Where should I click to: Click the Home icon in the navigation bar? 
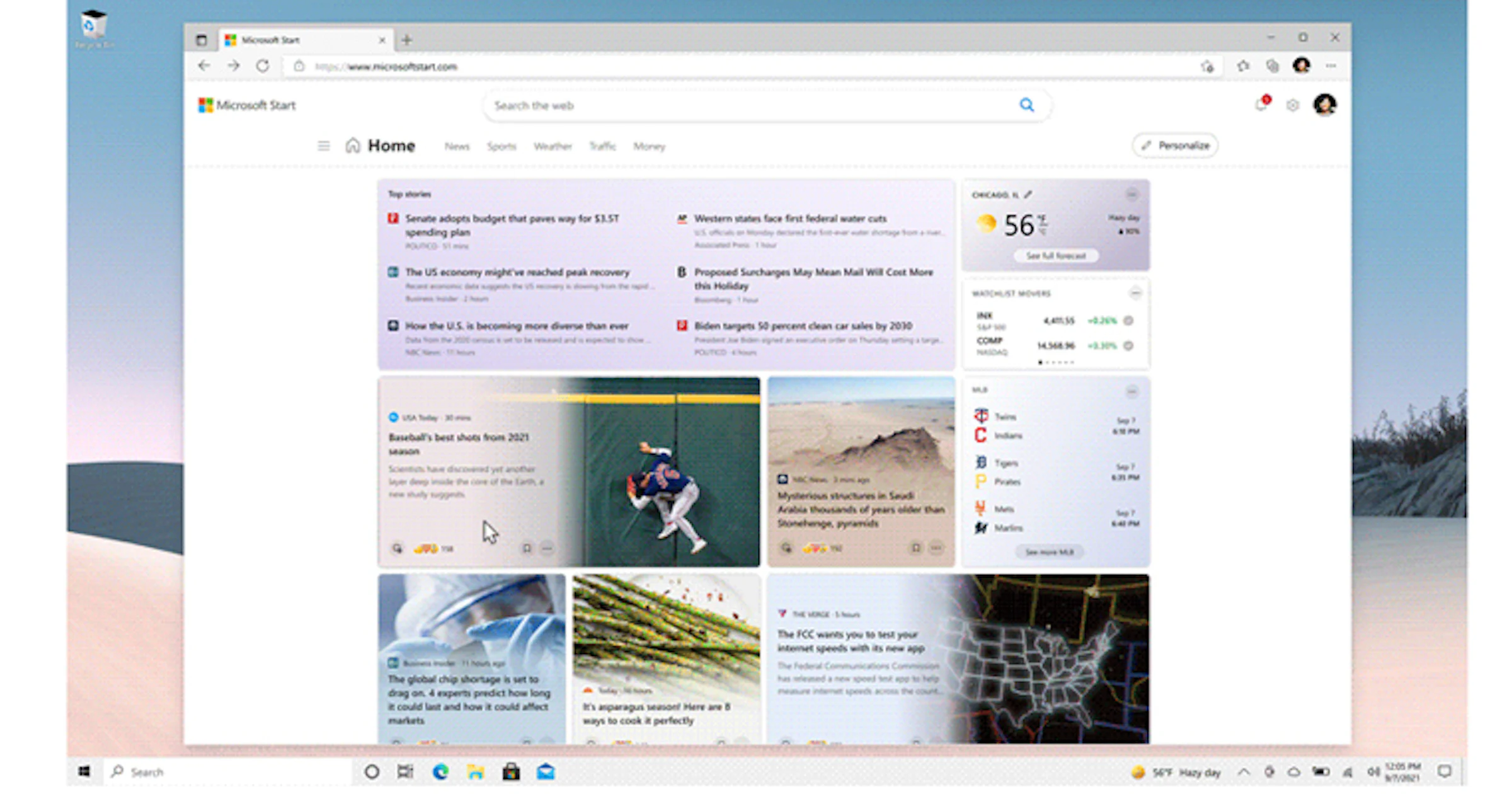(x=352, y=145)
